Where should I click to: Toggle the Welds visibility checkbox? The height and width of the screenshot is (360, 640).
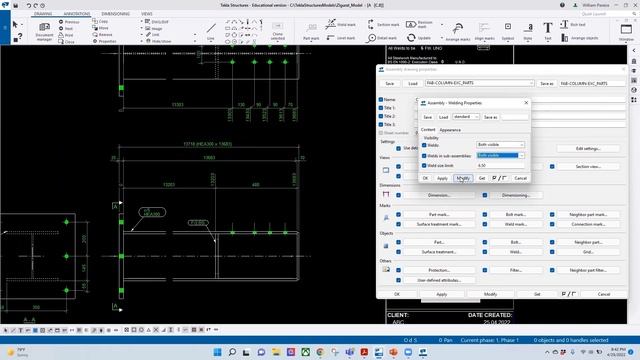(424, 145)
